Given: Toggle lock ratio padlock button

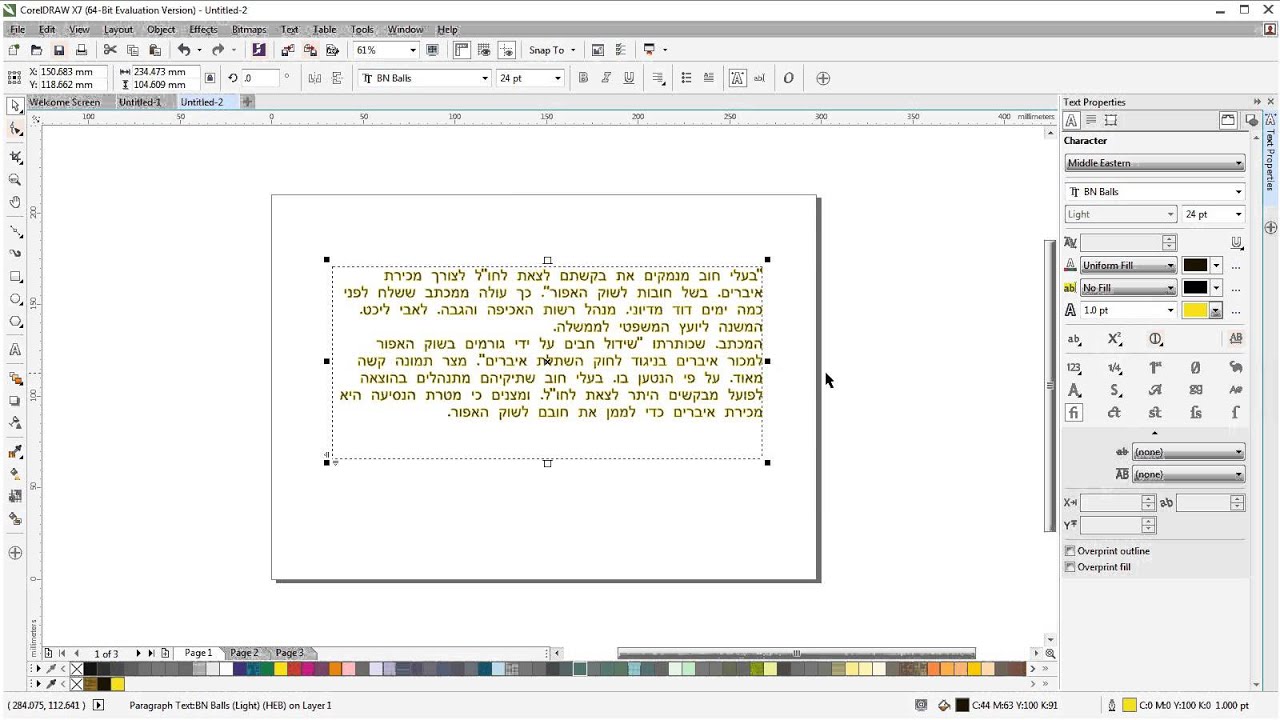Looking at the screenshot, I should pos(210,78).
